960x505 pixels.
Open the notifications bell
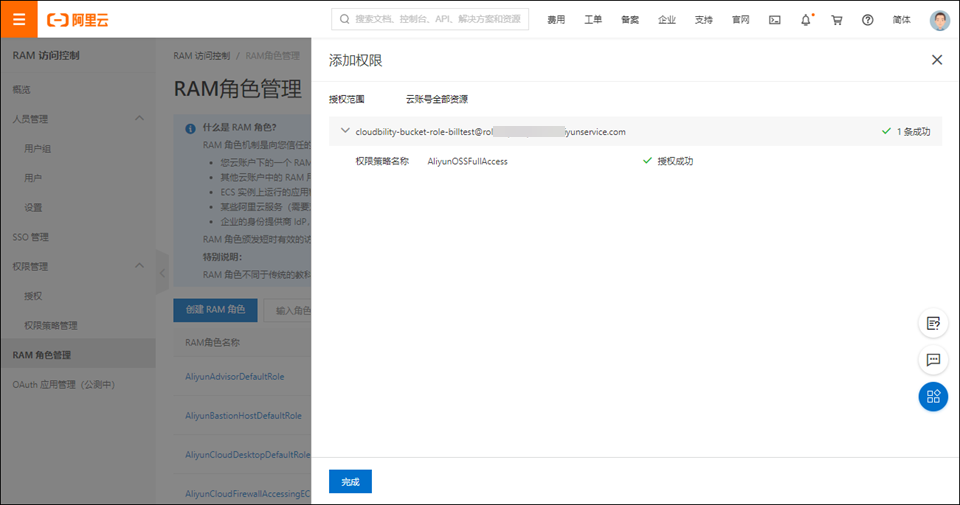pyautogui.click(x=806, y=20)
